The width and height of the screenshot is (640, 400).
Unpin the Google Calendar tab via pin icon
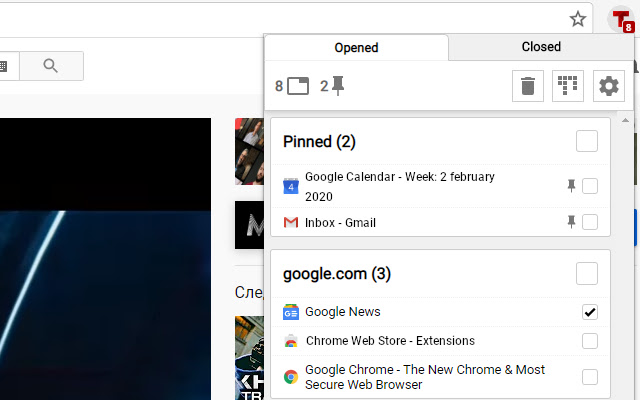pos(571,186)
